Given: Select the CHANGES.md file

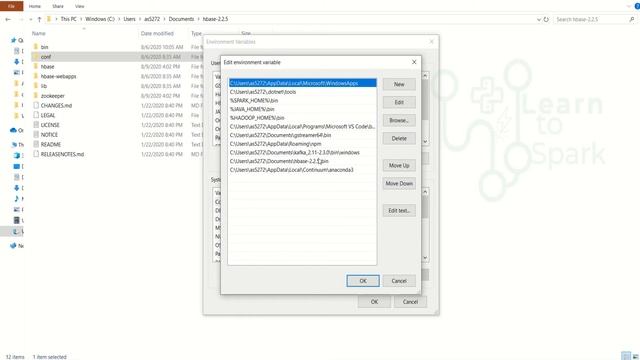Looking at the screenshot, I should 56,106.
